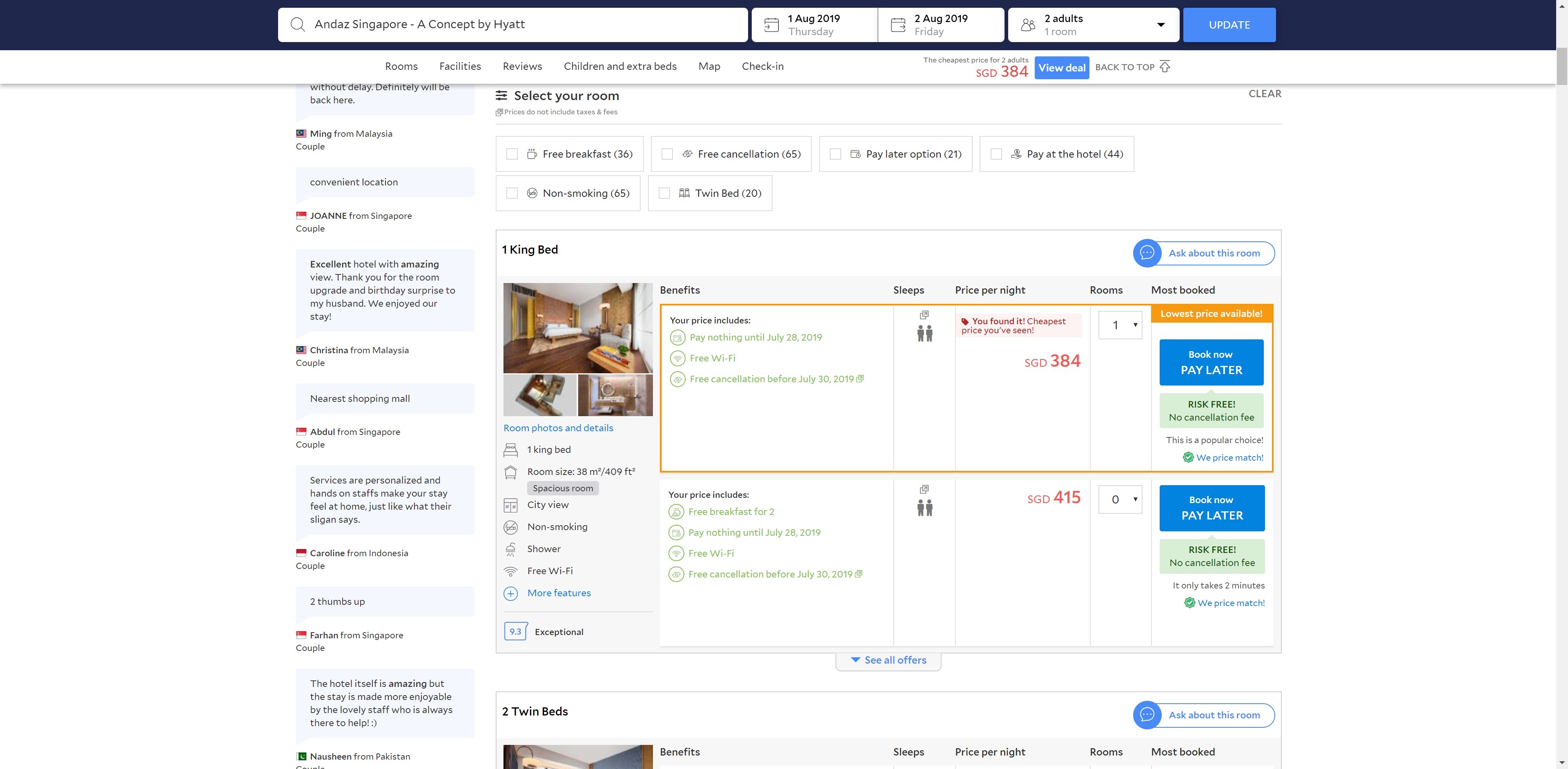This screenshot has height=769, width=1568.
Task: Click the Non-smoking icon in room features
Action: click(x=511, y=527)
